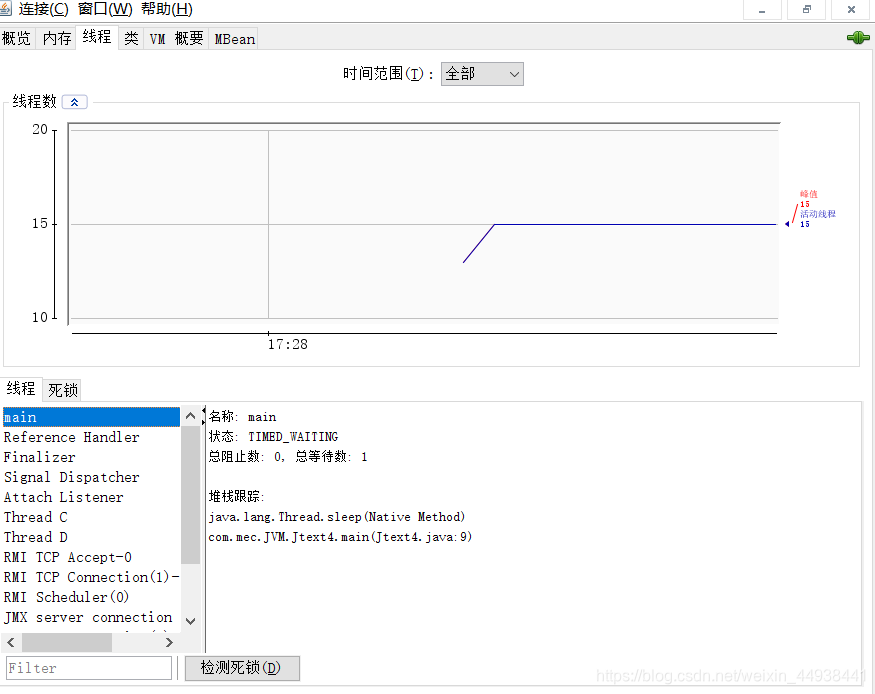Click the 检测死锁 button
875x694 pixels.
(x=242, y=668)
